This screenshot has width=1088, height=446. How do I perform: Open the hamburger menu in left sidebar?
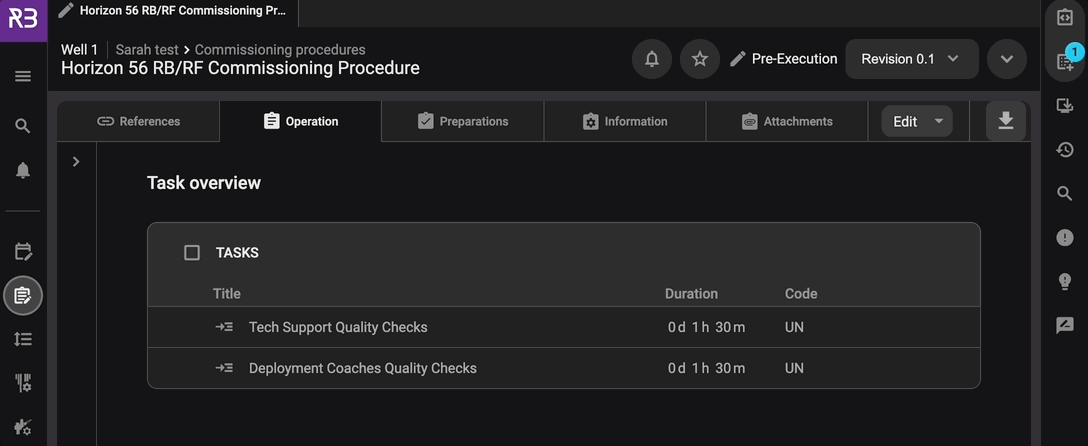[x=23, y=77]
